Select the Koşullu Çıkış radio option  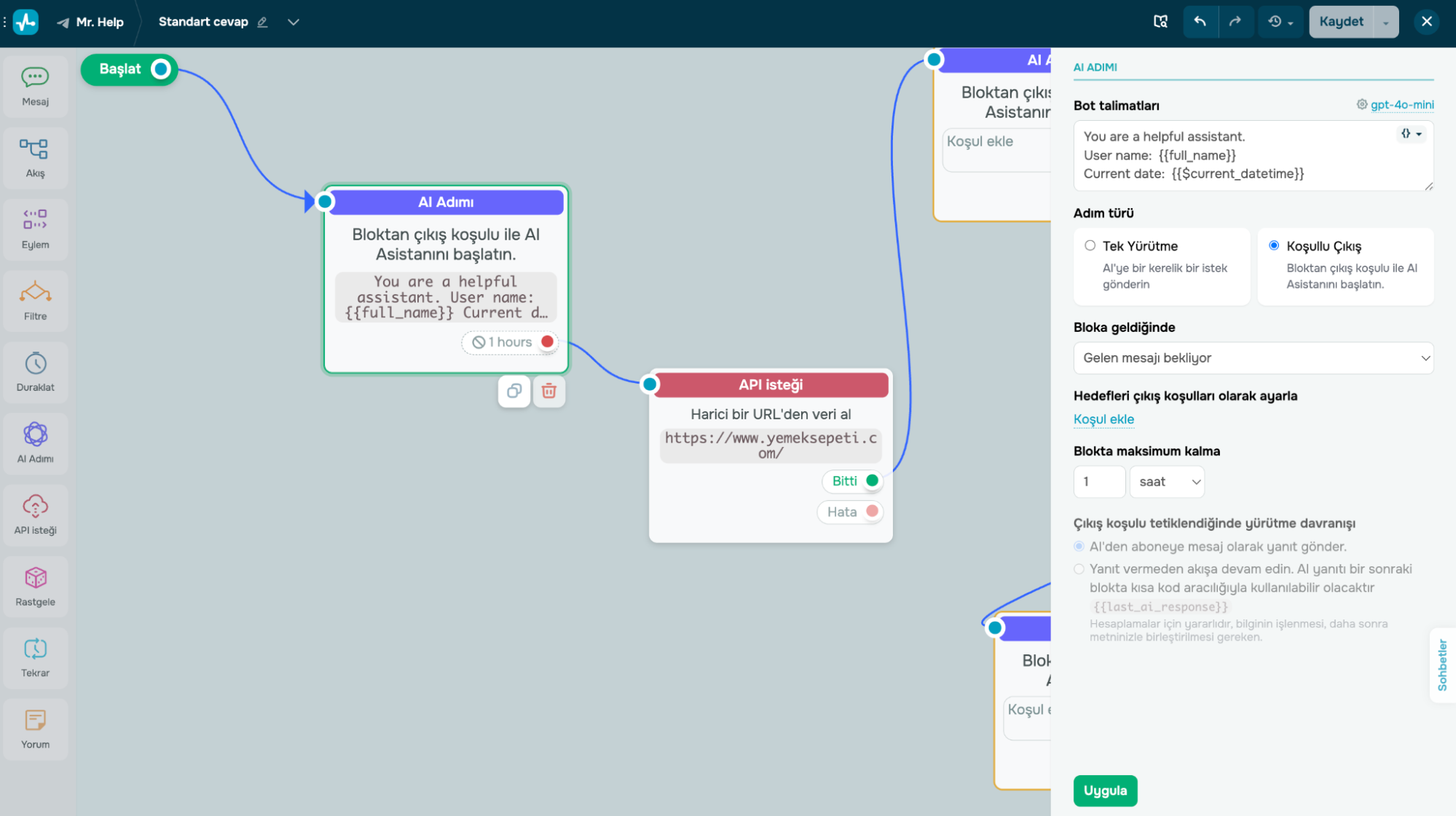[x=1274, y=246]
